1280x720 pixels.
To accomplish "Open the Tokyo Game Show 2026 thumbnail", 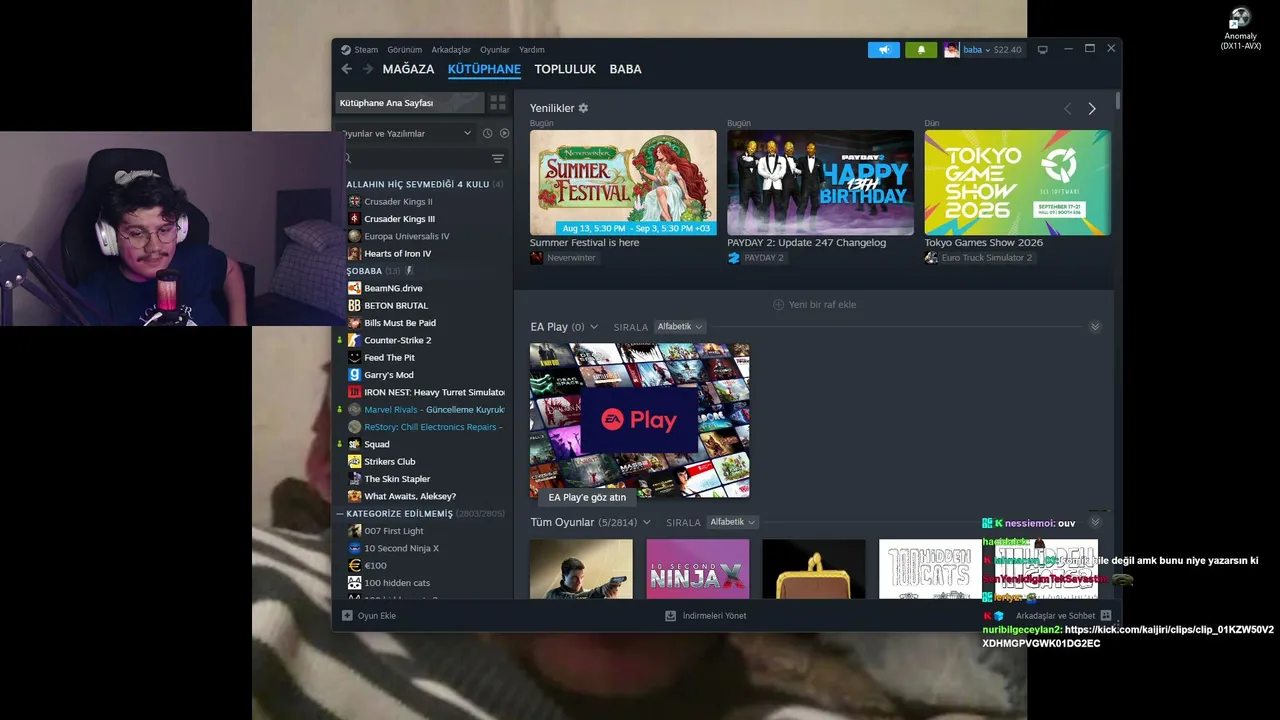I will click(1017, 183).
